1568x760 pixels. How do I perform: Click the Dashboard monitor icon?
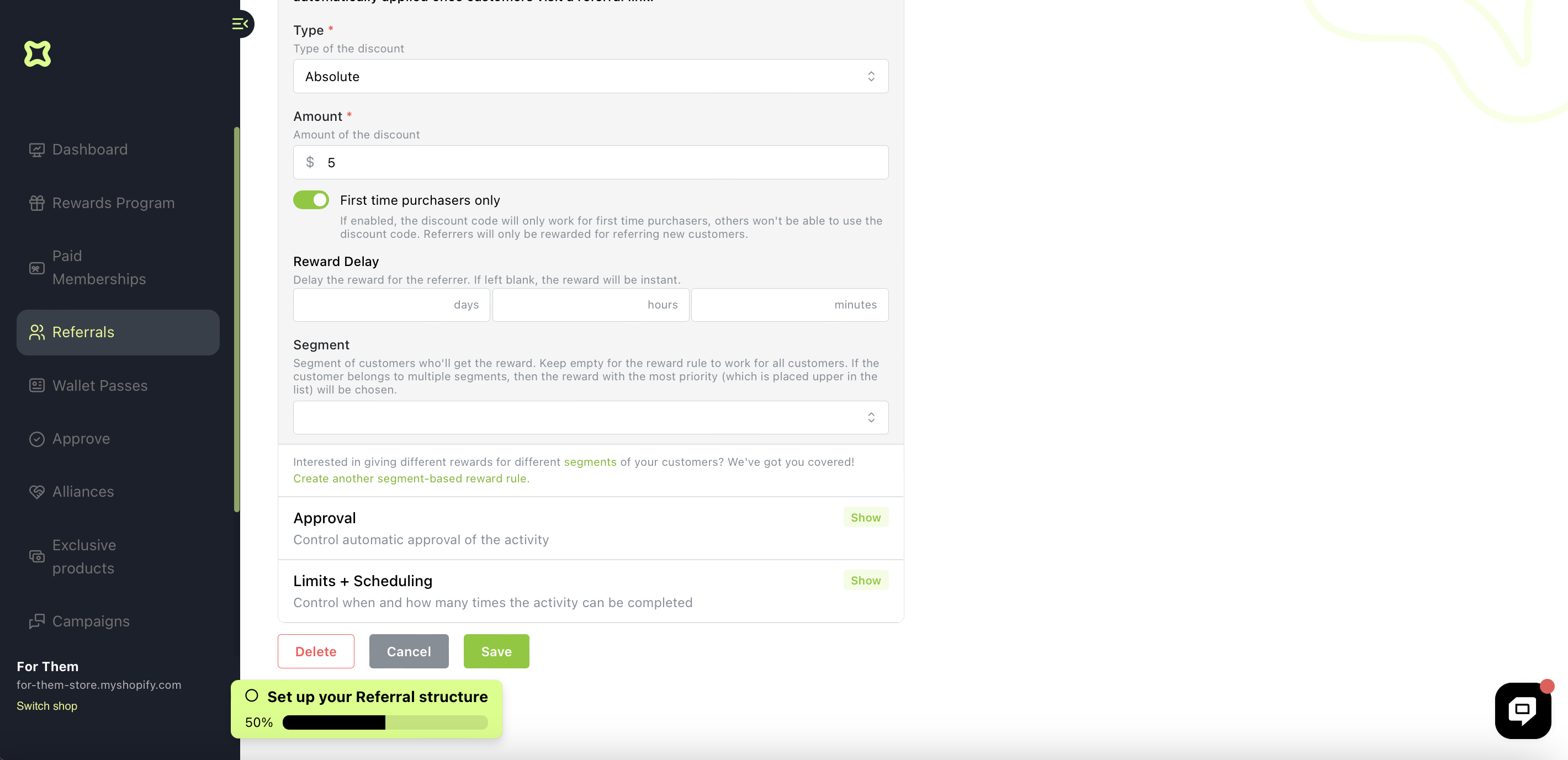[36, 150]
